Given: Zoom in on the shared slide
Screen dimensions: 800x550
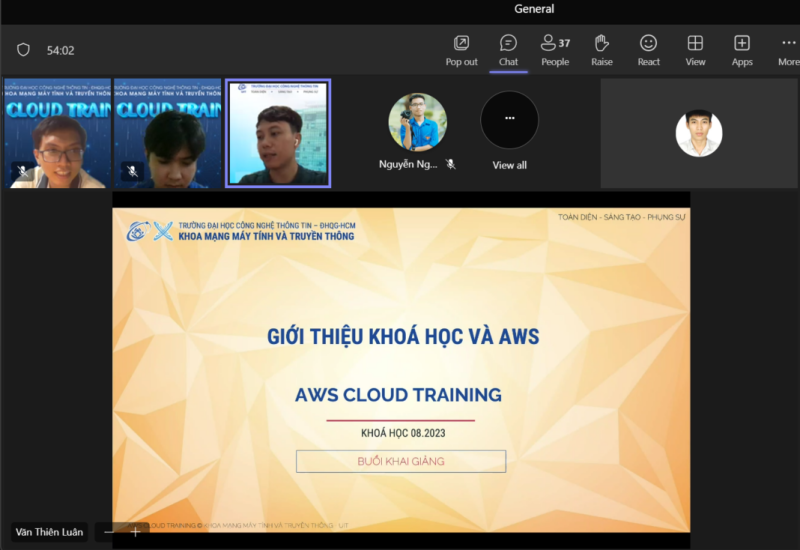Looking at the screenshot, I should pos(135,532).
